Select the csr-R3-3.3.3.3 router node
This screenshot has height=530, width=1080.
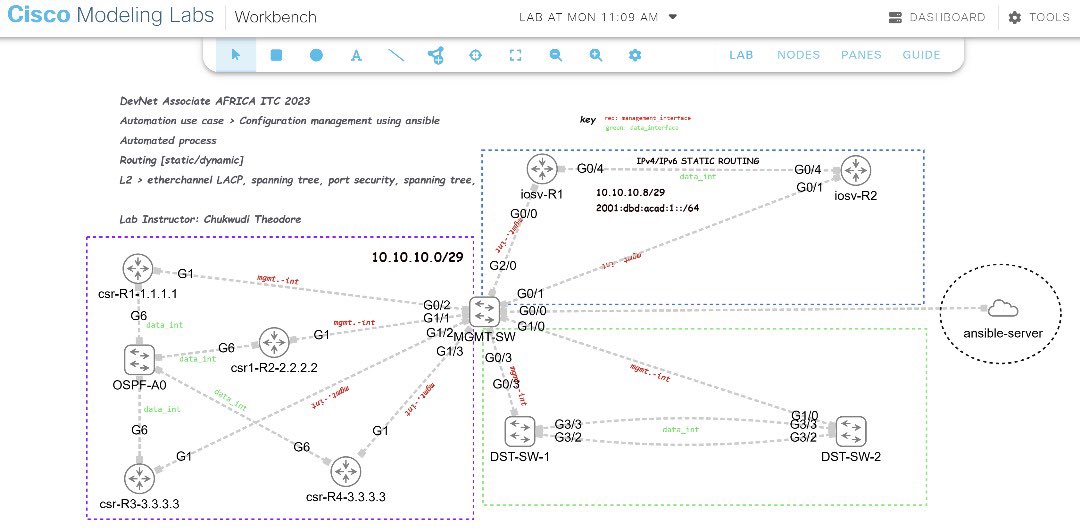(x=140, y=478)
